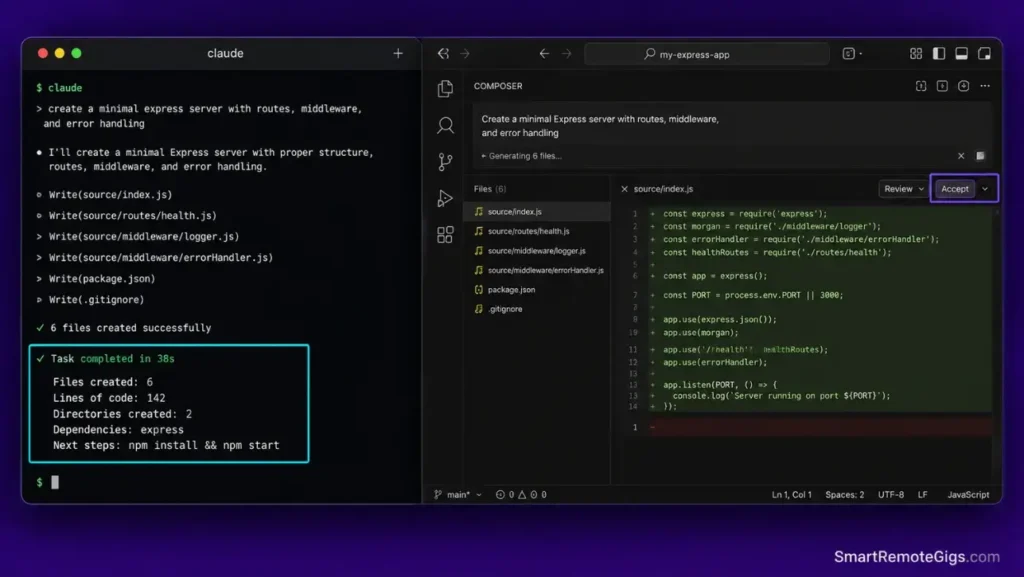Open the Search icon in activity bar

coord(445,125)
